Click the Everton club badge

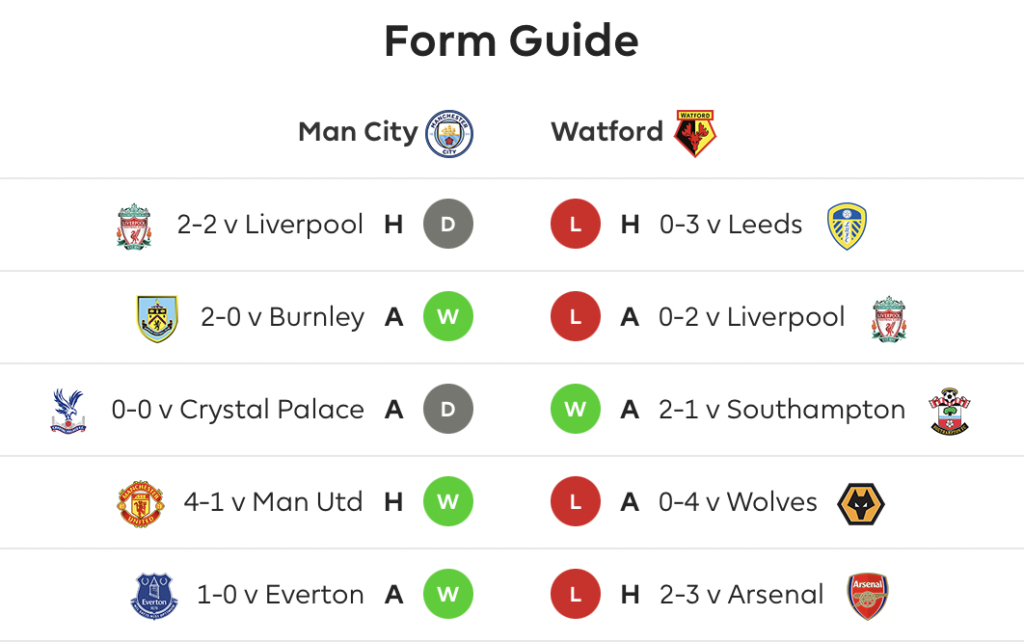click(x=154, y=596)
